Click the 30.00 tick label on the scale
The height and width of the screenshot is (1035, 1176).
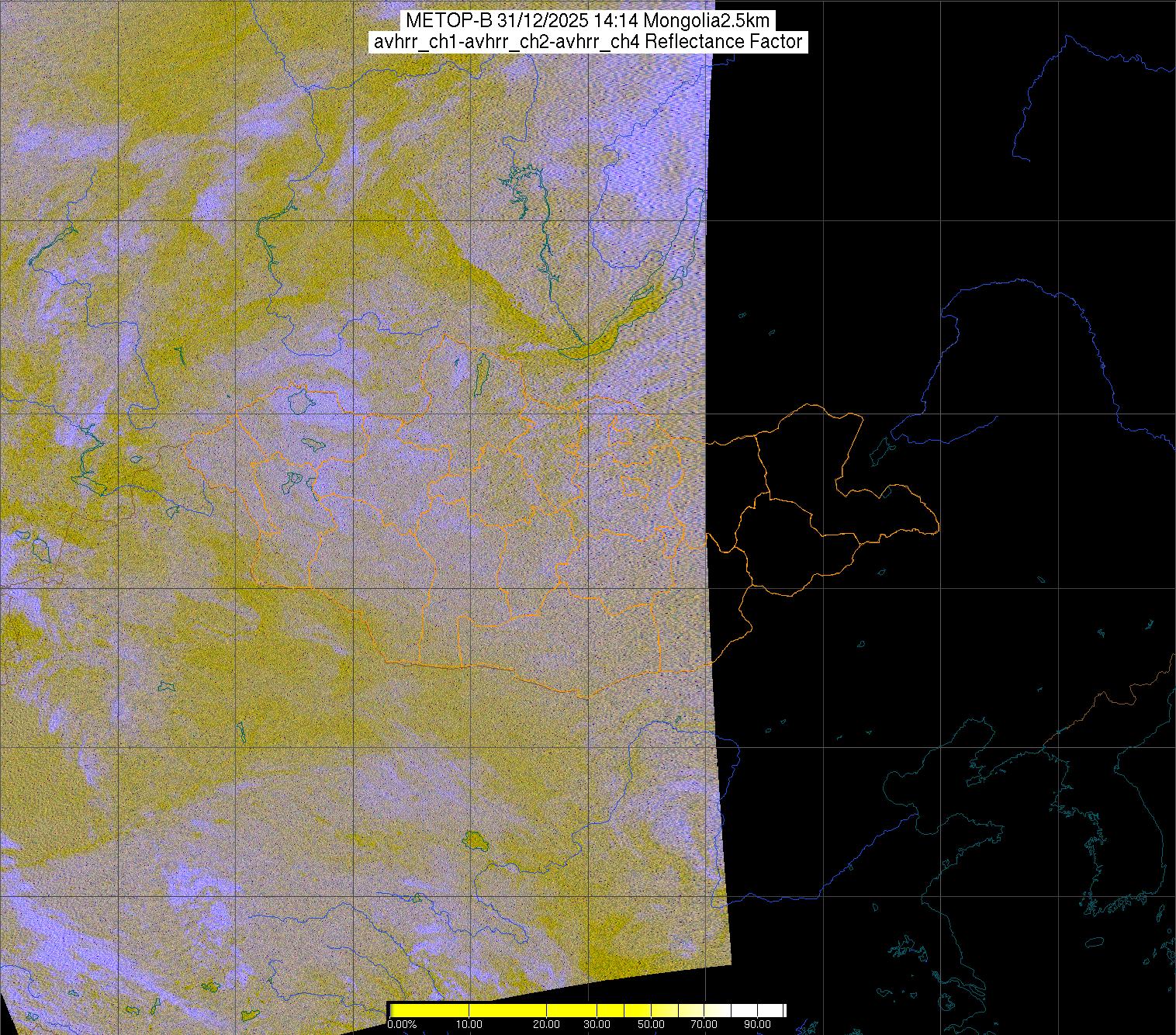coord(596,1025)
